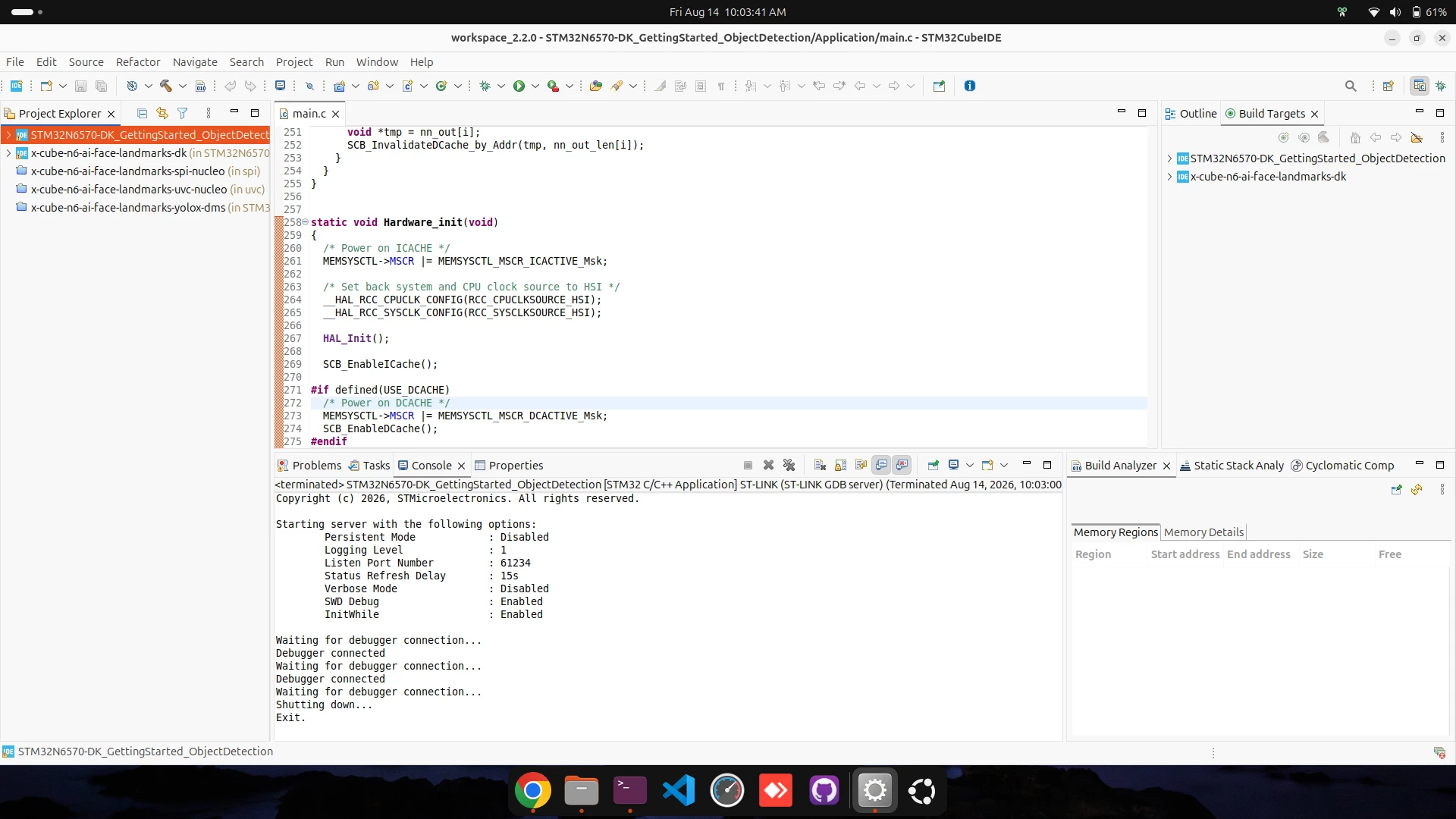Open the Terminal app from the dock
This screenshot has width=1456, height=819.
pyautogui.click(x=630, y=791)
